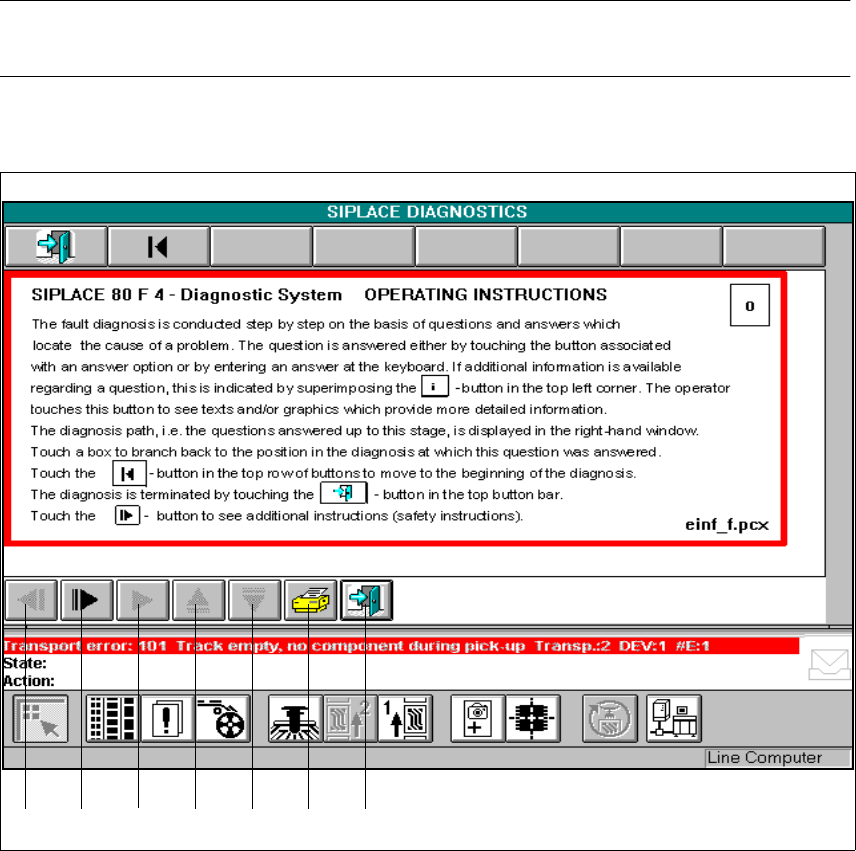Show additional instructions with next-page button
The height and width of the screenshot is (851, 856).
[x=87, y=600]
